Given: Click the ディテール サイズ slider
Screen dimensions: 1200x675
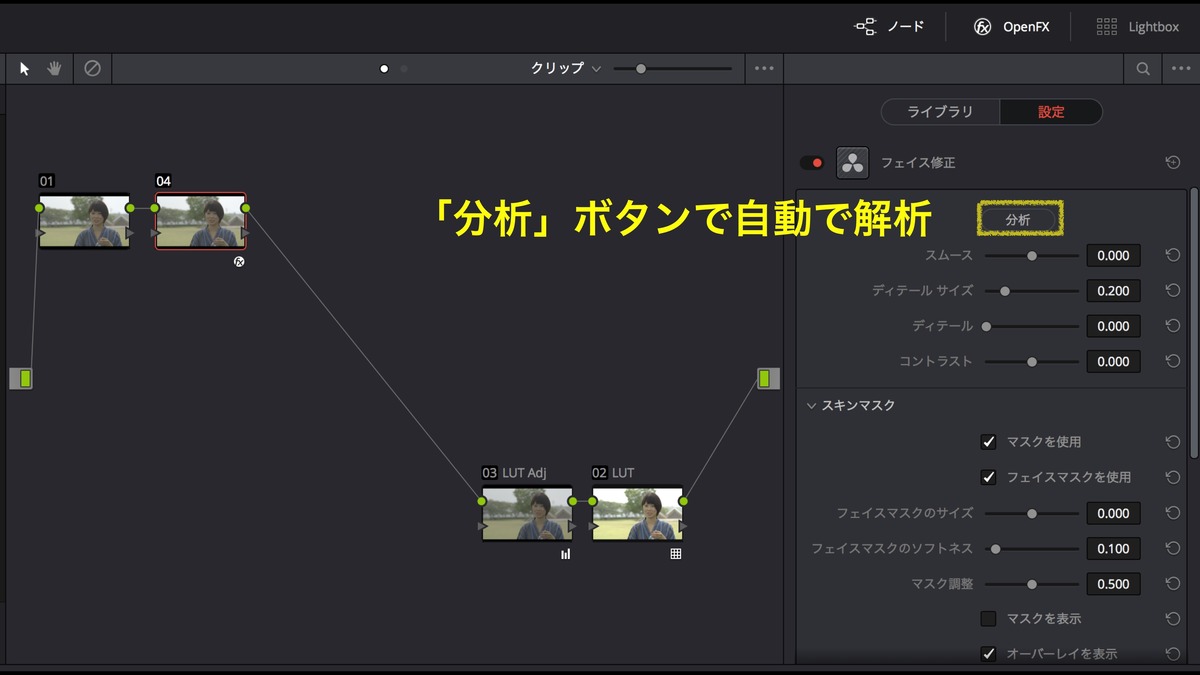Looking at the screenshot, I should click(x=1031, y=291).
